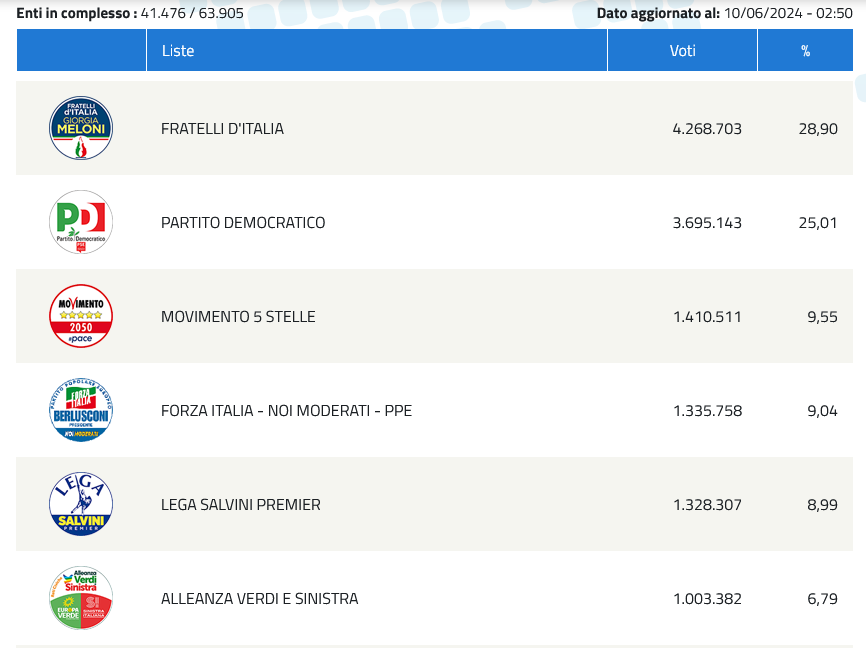Click the Alleanza Verdi e Sinistra logo
Viewport: 866px width, 648px height.
tap(81, 598)
